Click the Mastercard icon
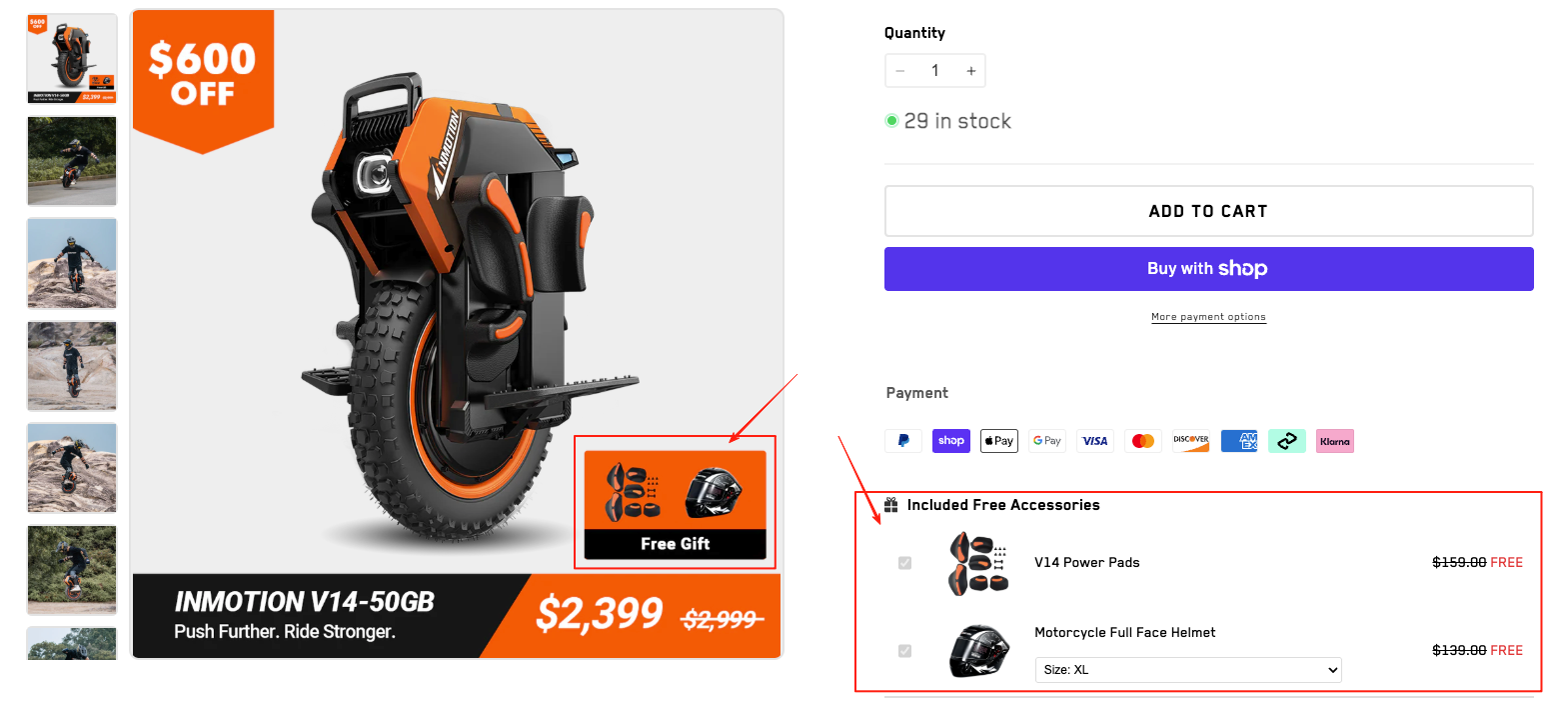Viewport: 1568px width, 705px height. click(1143, 441)
